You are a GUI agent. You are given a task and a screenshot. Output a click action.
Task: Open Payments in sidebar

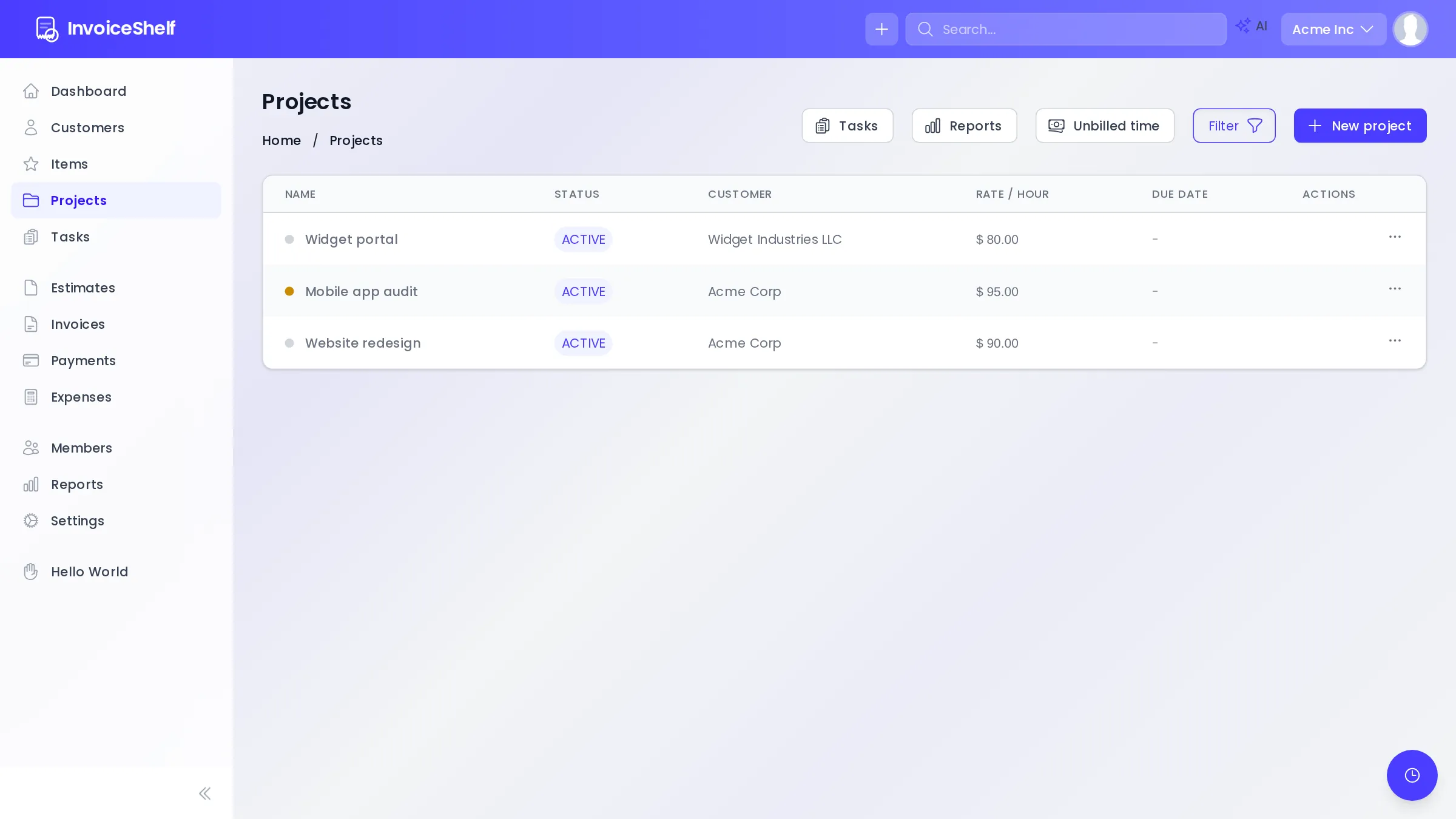(116, 360)
